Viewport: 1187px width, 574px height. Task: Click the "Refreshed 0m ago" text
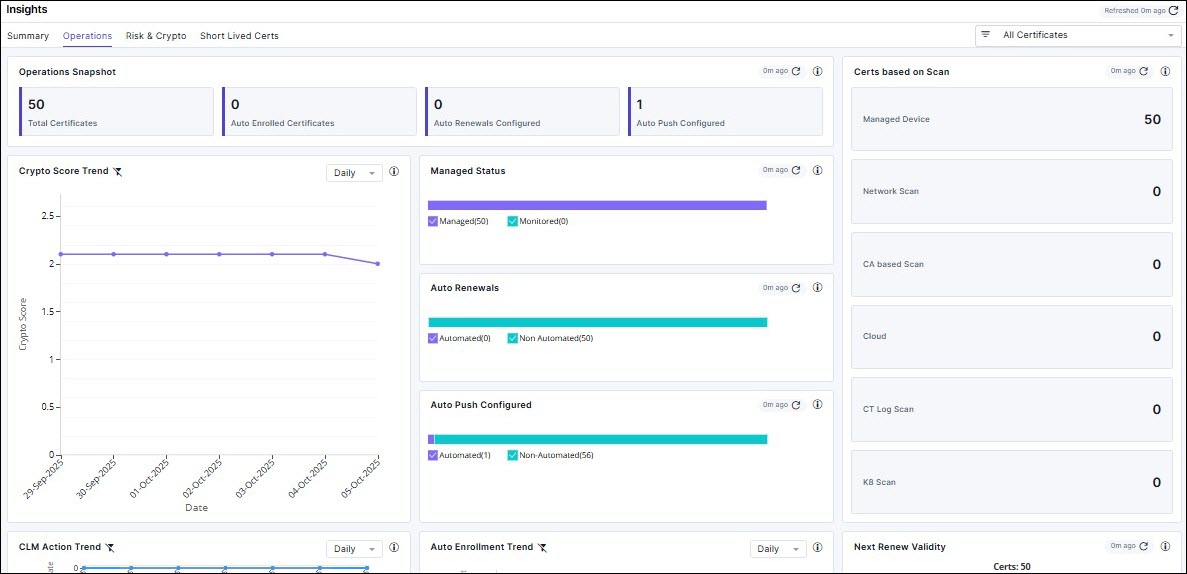pyautogui.click(x=1135, y=11)
